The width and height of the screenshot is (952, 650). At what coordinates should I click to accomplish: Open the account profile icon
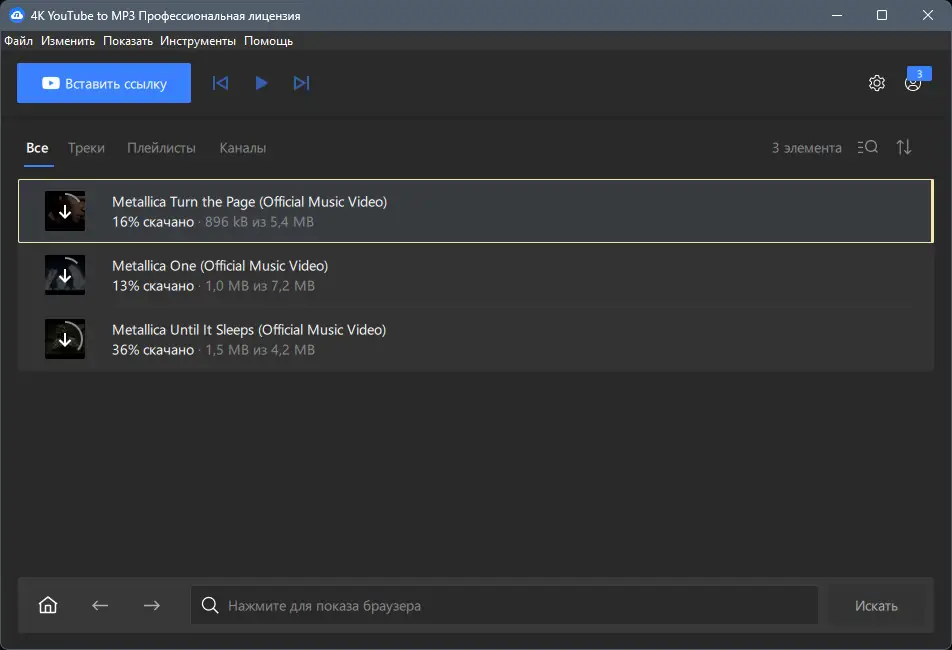(x=913, y=84)
